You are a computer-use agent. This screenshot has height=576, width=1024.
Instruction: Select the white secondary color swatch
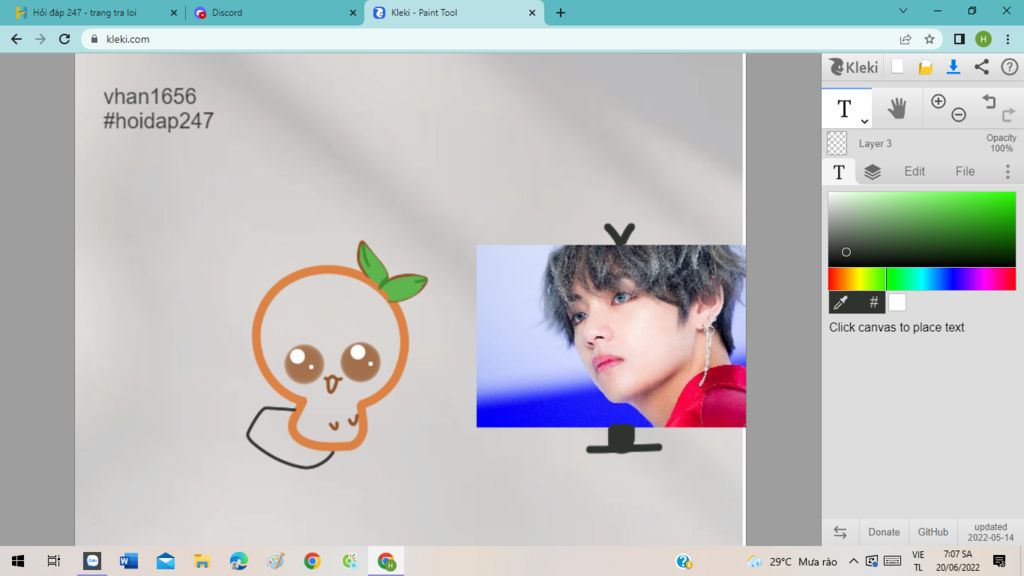tap(897, 302)
